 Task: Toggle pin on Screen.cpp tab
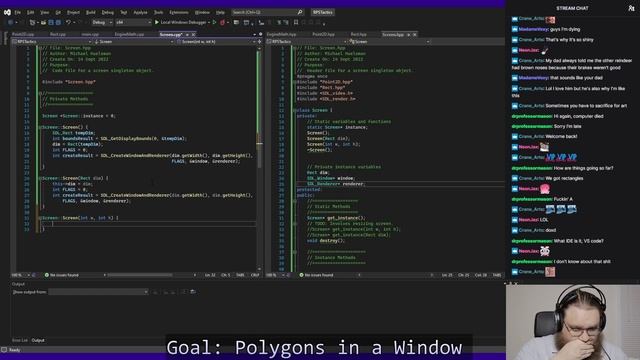tap(187, 35)
